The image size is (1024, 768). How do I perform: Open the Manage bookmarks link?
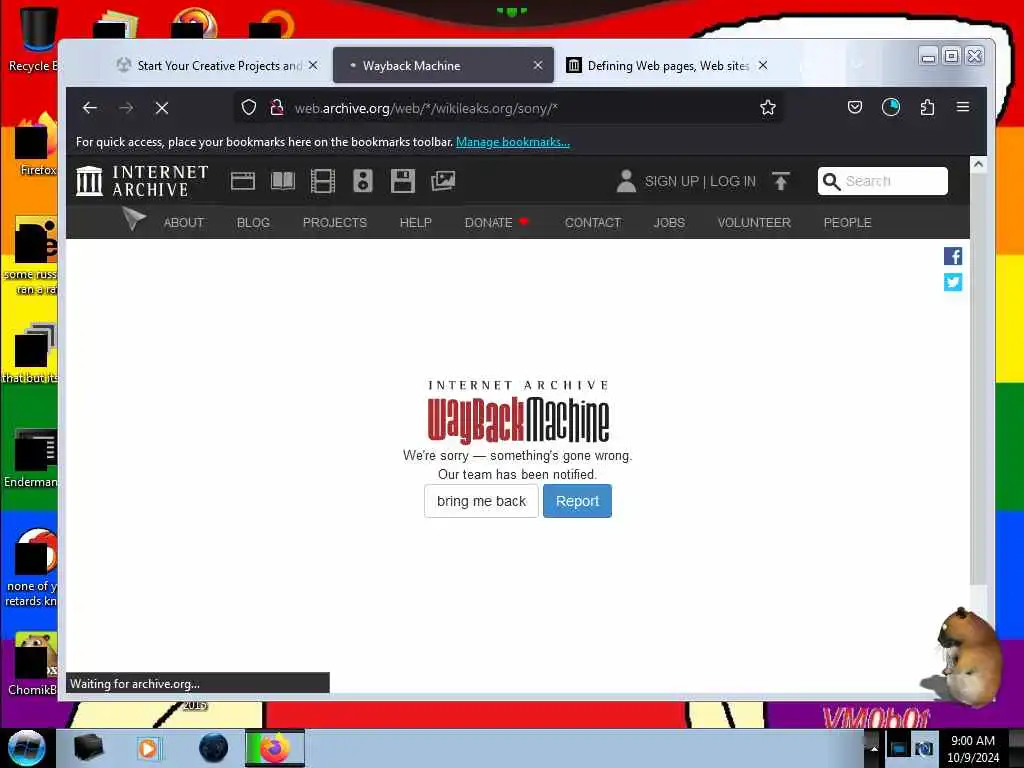pyautogui.click(x=513, y=142)
